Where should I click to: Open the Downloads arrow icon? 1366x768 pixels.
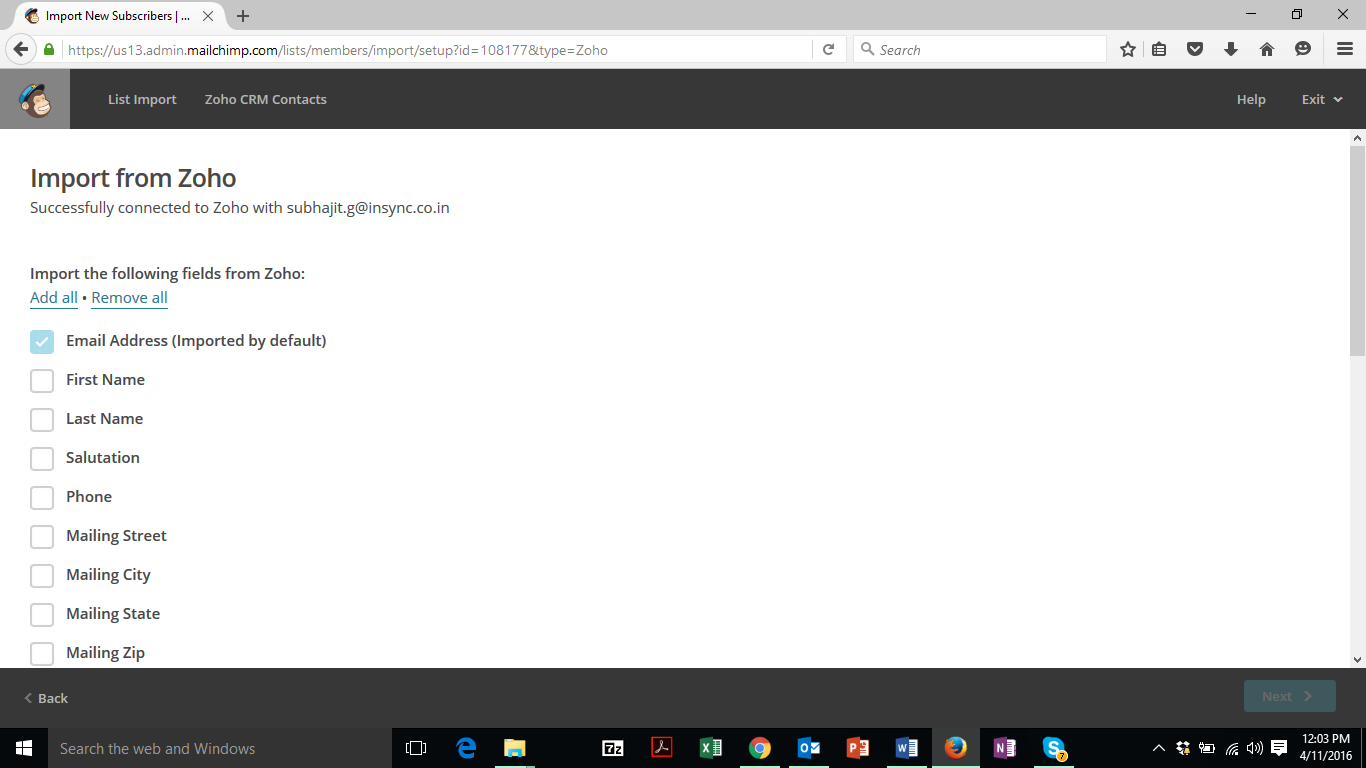point(1231,49)
